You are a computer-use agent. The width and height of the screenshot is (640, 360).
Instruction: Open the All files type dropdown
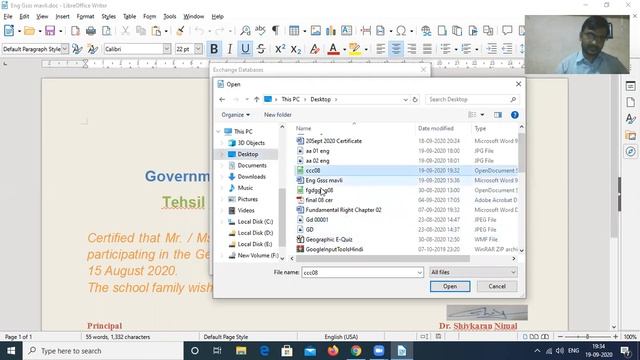pyautogui.click(x=473, y=272)
